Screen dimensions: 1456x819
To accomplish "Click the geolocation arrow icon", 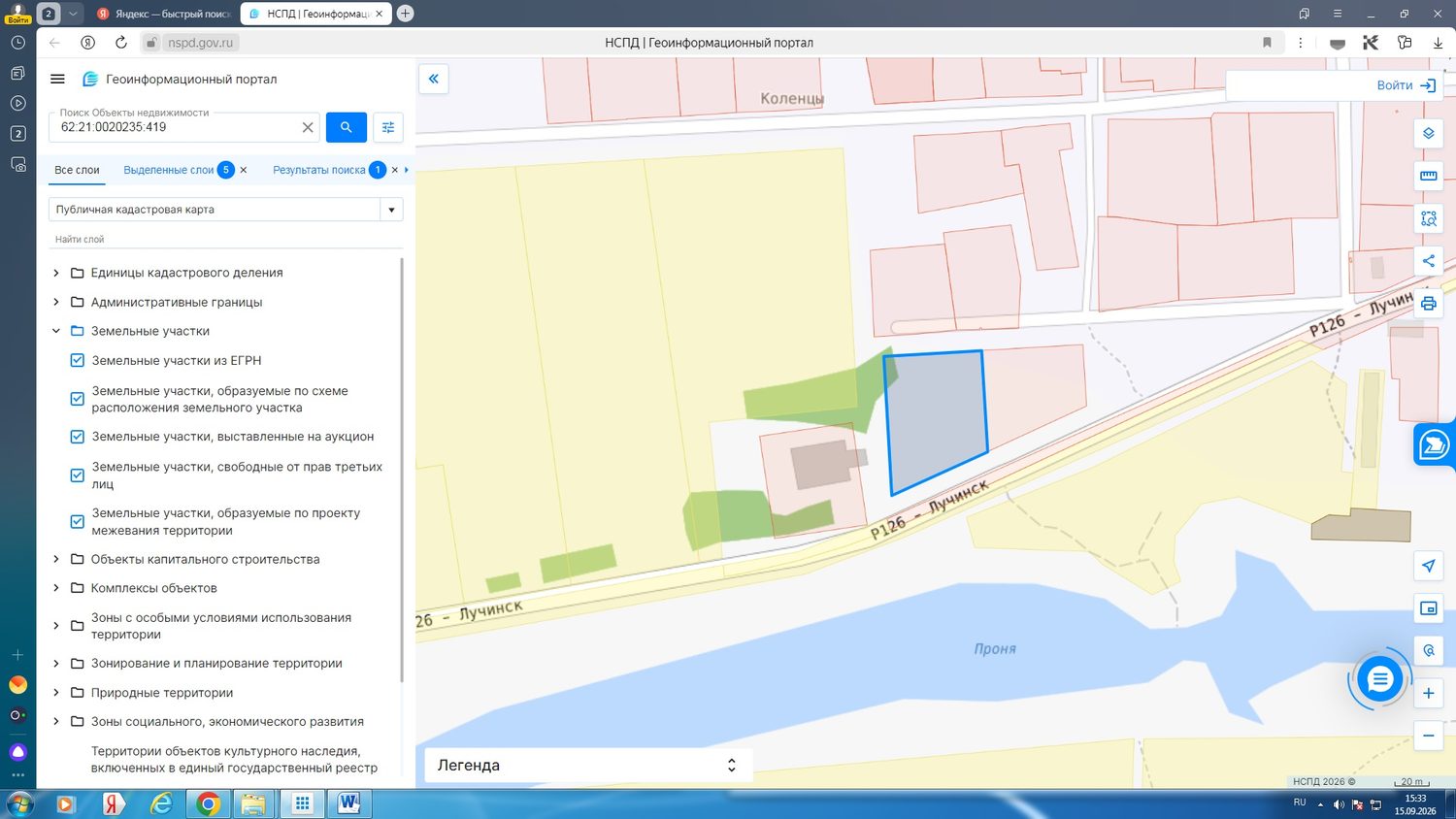I will click(x=1429, y=566).
